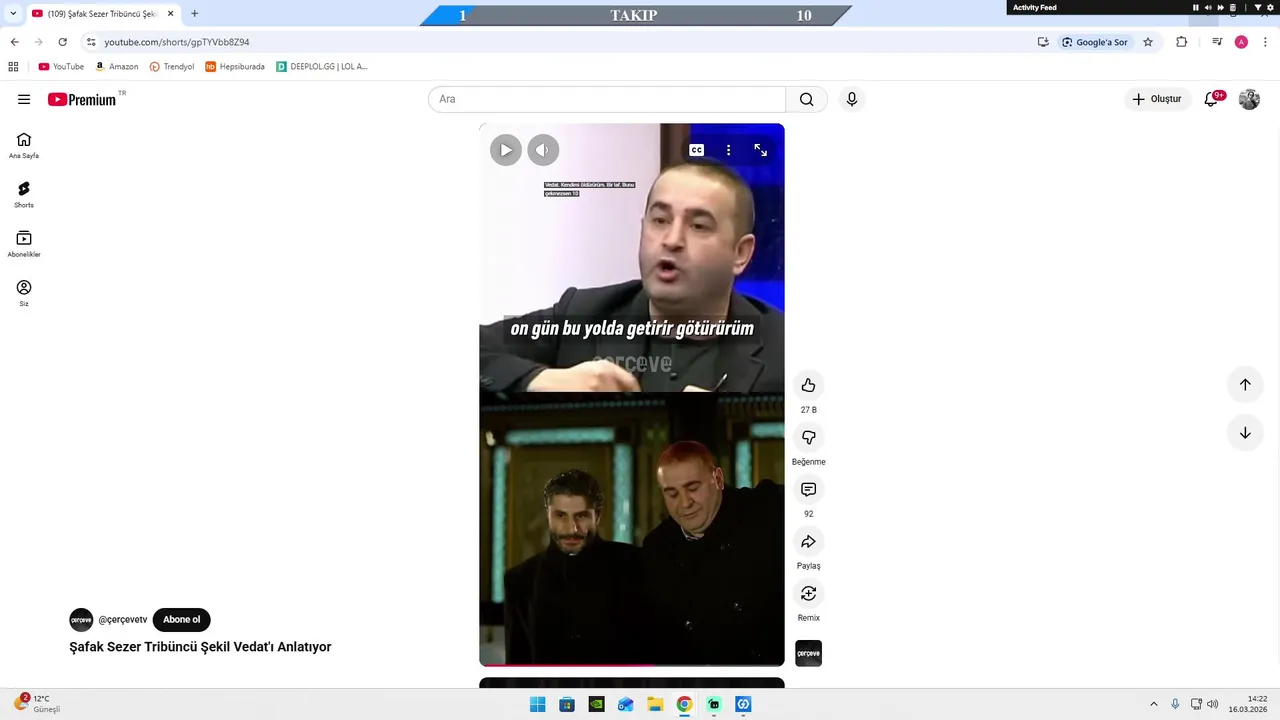Screen dimensions: 1280x720
Task: Bookmark this page with star
Action: (x=1148, y=42)
